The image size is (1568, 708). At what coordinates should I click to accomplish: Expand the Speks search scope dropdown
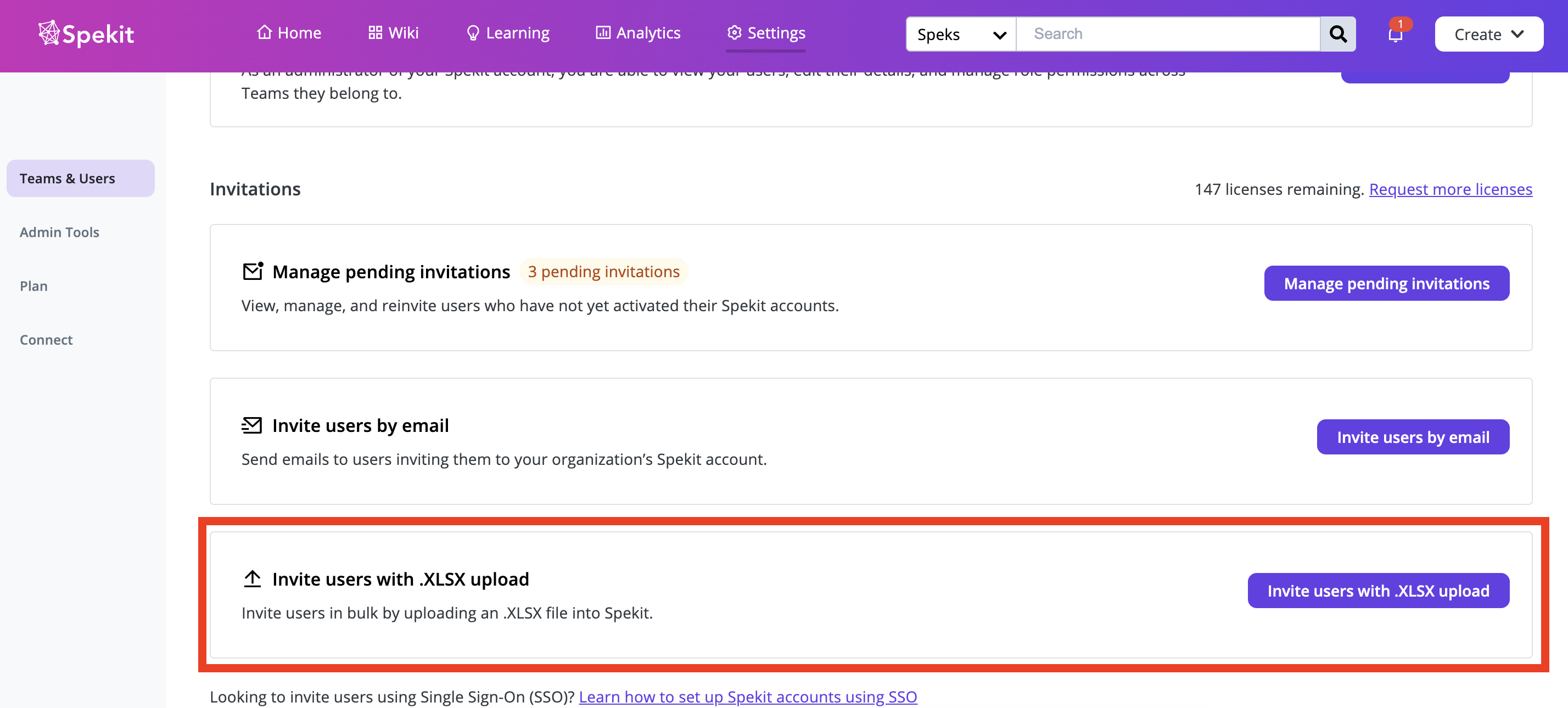pyautogui.click(x=961, y=34)
